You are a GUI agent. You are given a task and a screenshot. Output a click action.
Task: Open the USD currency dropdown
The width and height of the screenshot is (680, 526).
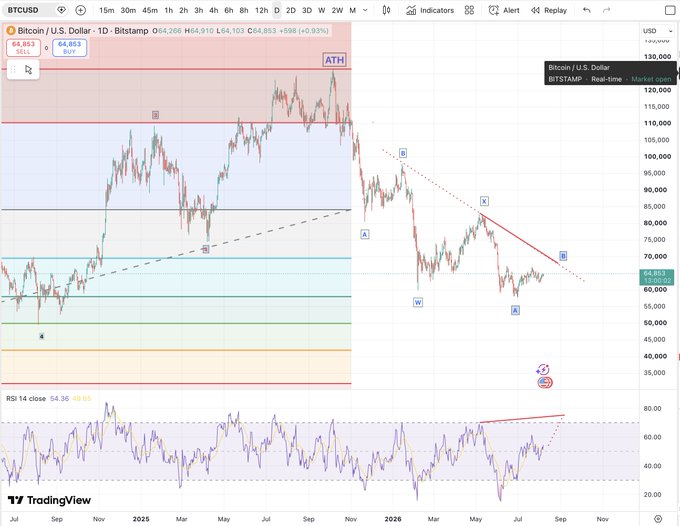tap(657, 31)
